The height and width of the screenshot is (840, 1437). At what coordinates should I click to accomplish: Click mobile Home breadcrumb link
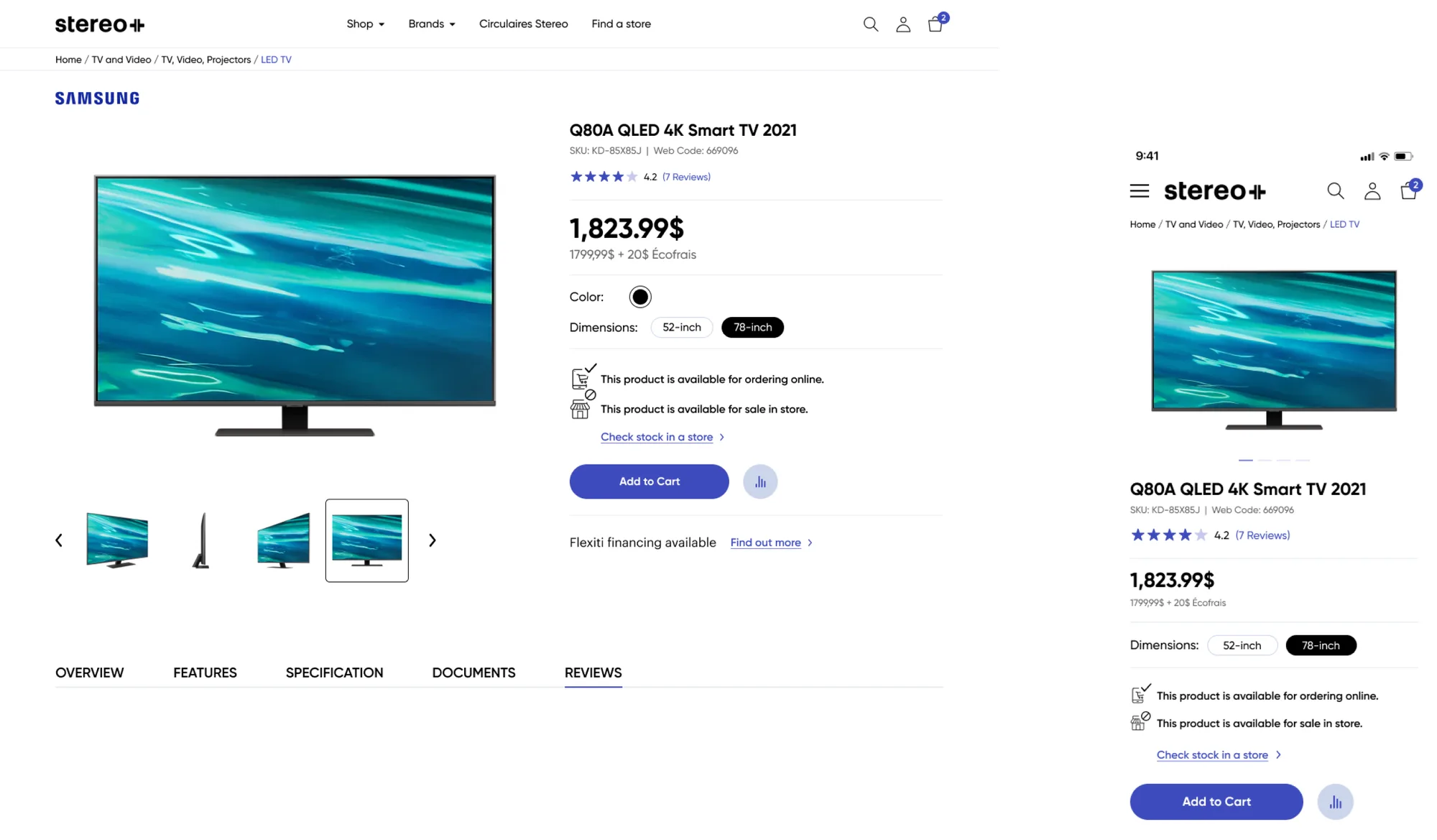pos(1142,224)
